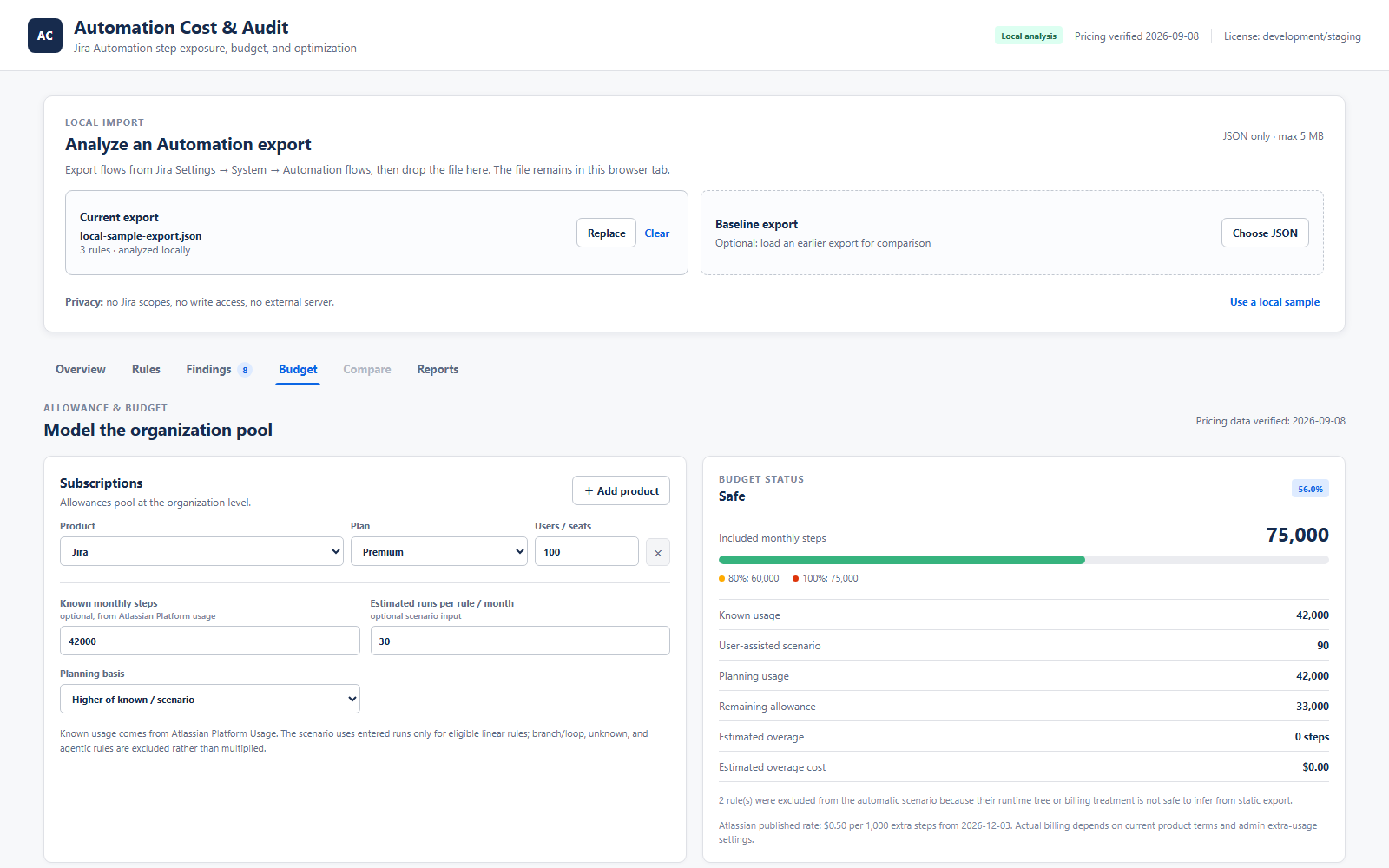Focus Estimated runs per rule field

tap(520, 641)
